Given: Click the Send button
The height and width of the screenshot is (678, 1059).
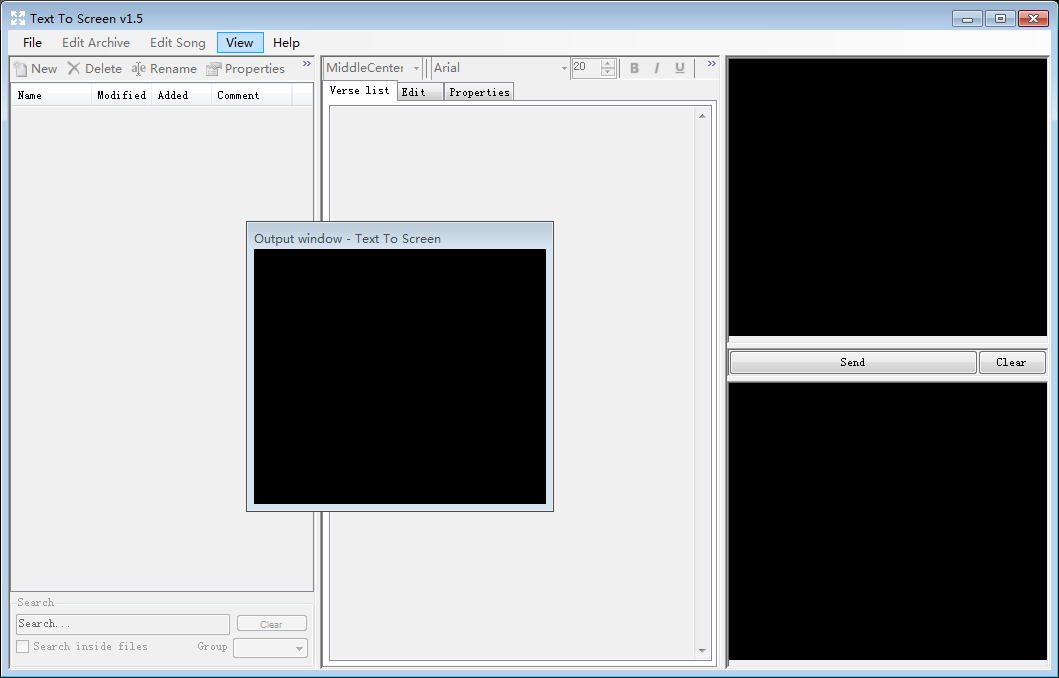Looking at the screenshot, I should coord(853,363).
